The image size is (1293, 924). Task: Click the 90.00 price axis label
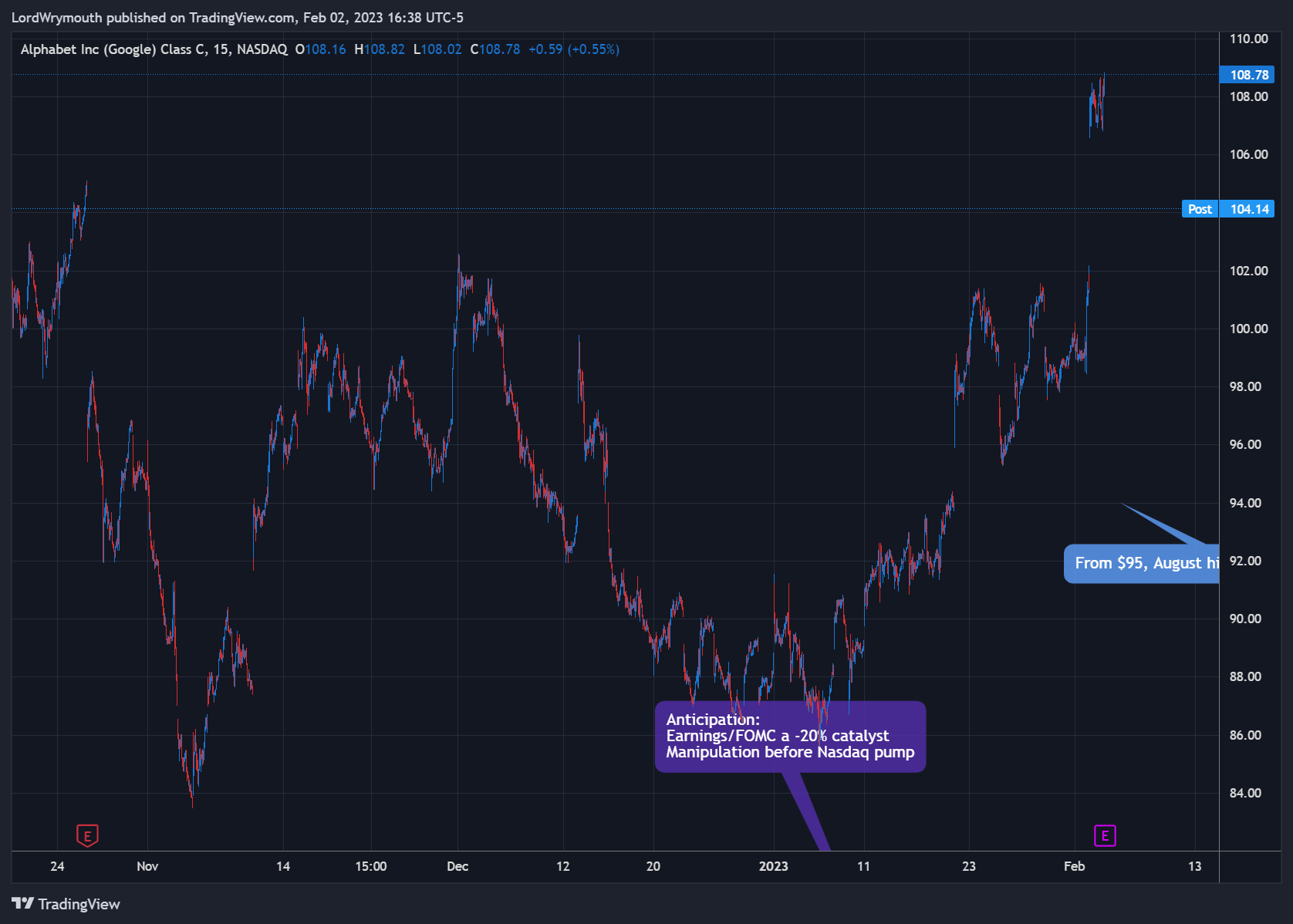click(1245, 619)
